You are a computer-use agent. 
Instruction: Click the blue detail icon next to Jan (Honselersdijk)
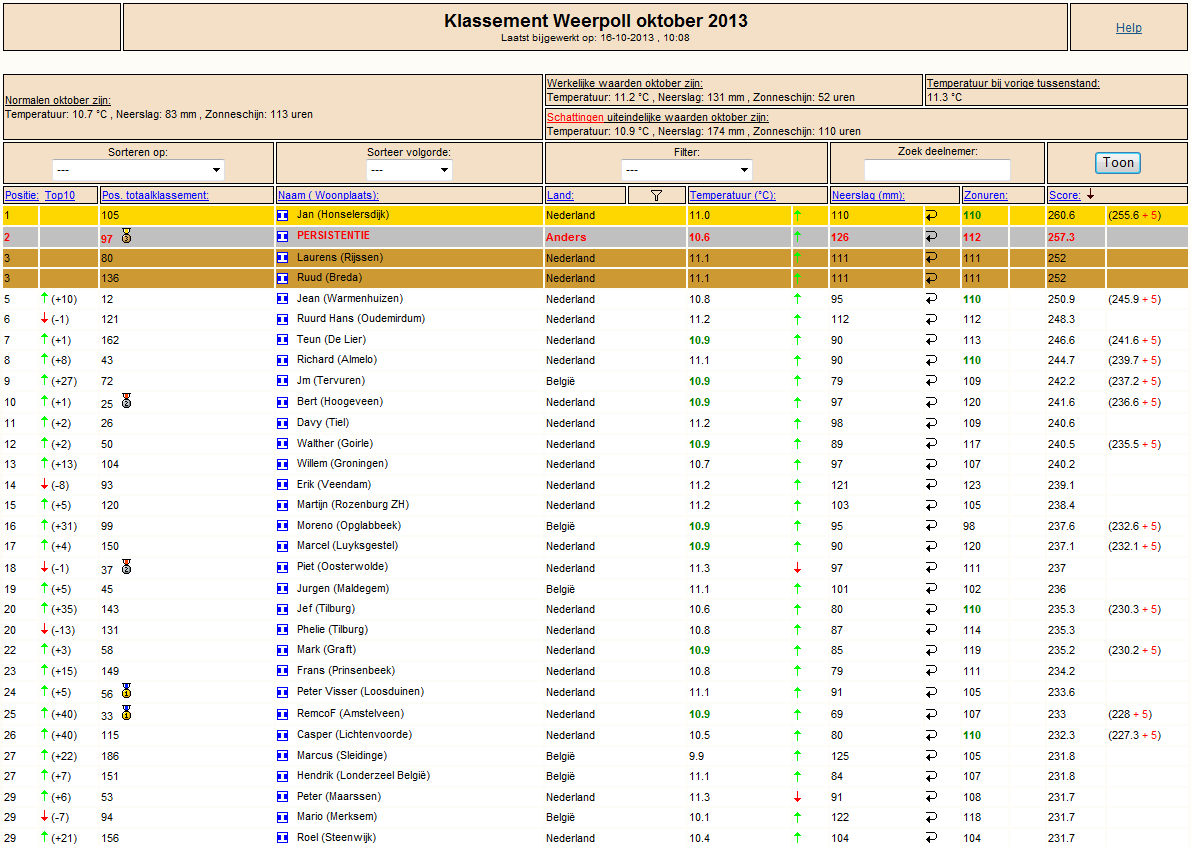(283, 216)
